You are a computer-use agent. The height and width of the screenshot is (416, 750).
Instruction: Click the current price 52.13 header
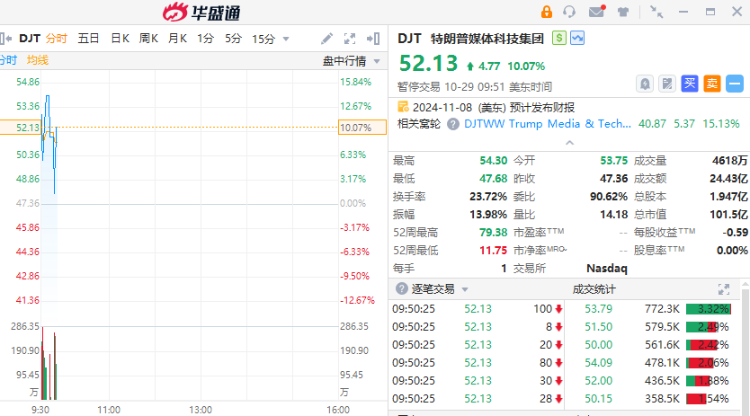click(428, 64)
